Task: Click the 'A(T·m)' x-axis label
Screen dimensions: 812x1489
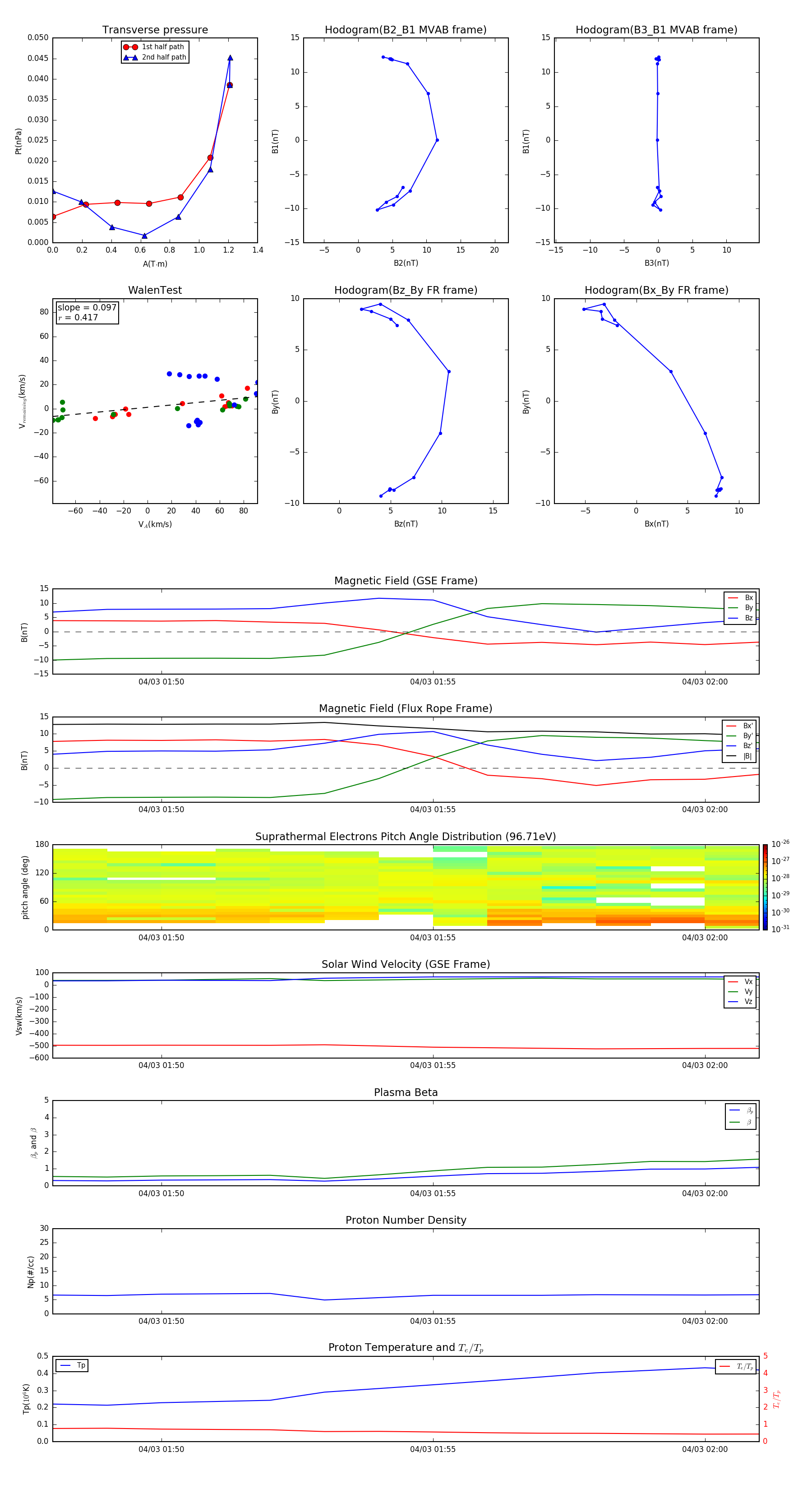Action: [x=155, y=264]
